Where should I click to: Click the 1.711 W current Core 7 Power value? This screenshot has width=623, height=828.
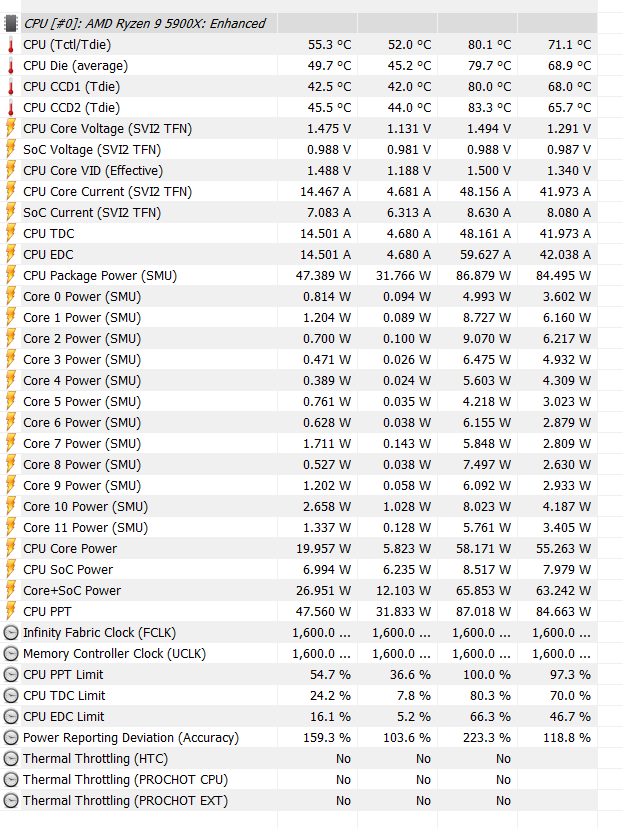pyautogui.click(x=327, y=444)
